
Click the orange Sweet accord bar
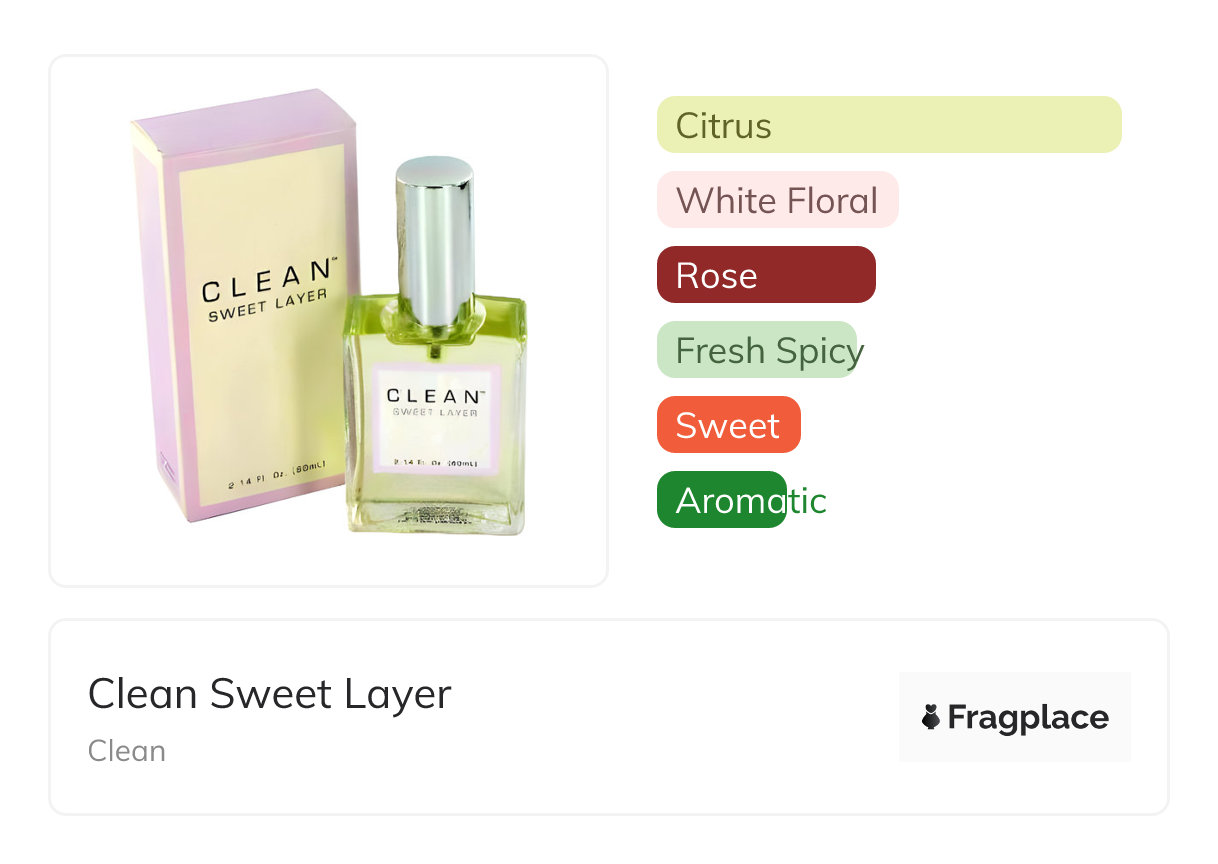click(728, 425)
